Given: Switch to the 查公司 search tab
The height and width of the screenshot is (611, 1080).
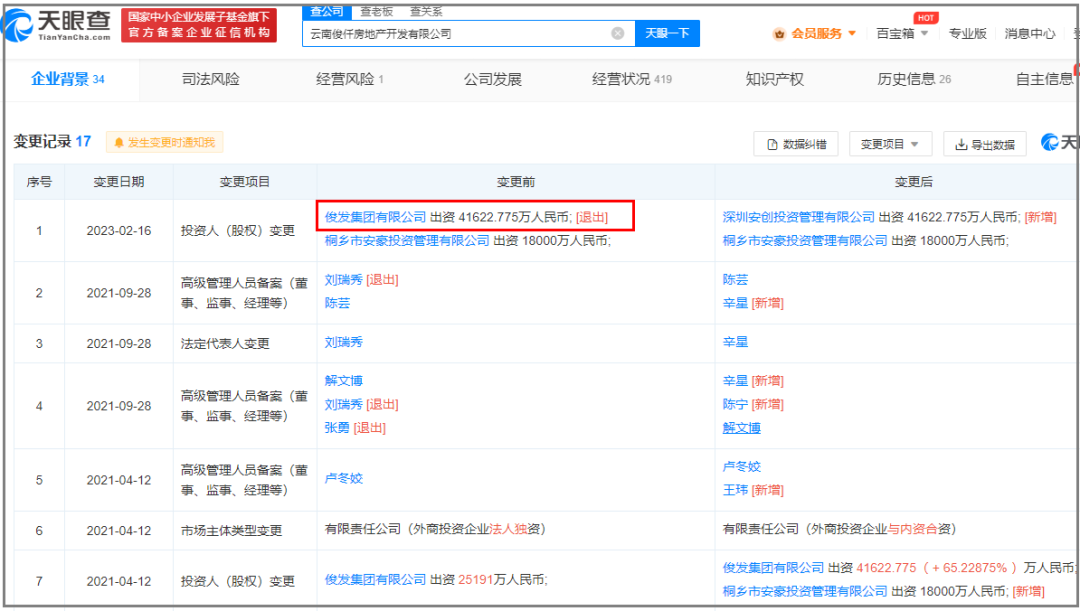Looking at the screenshot, I should click(x=326, y=12).
